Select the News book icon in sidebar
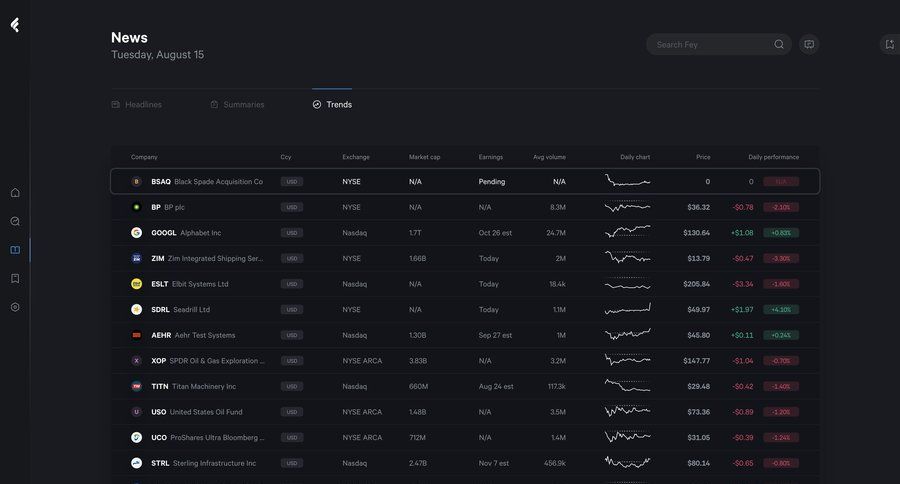 (15, 250)
